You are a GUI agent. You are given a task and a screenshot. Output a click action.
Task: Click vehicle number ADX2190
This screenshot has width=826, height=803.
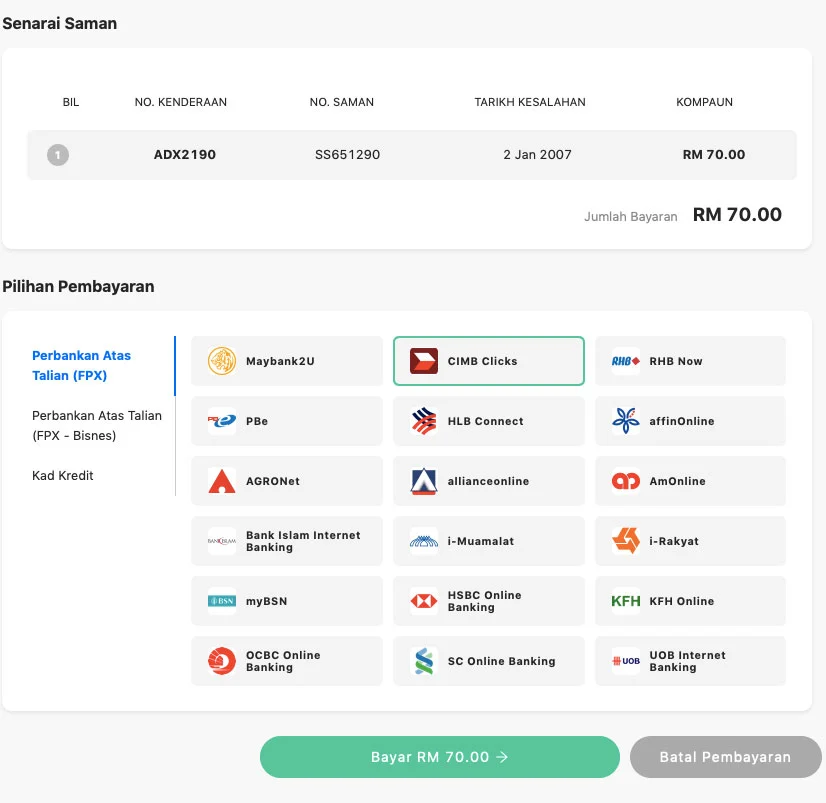[185, 155]
